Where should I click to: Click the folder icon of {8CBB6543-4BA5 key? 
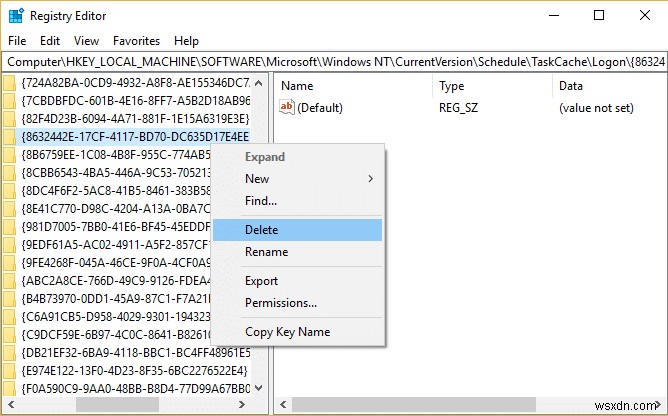click(9, 173)
